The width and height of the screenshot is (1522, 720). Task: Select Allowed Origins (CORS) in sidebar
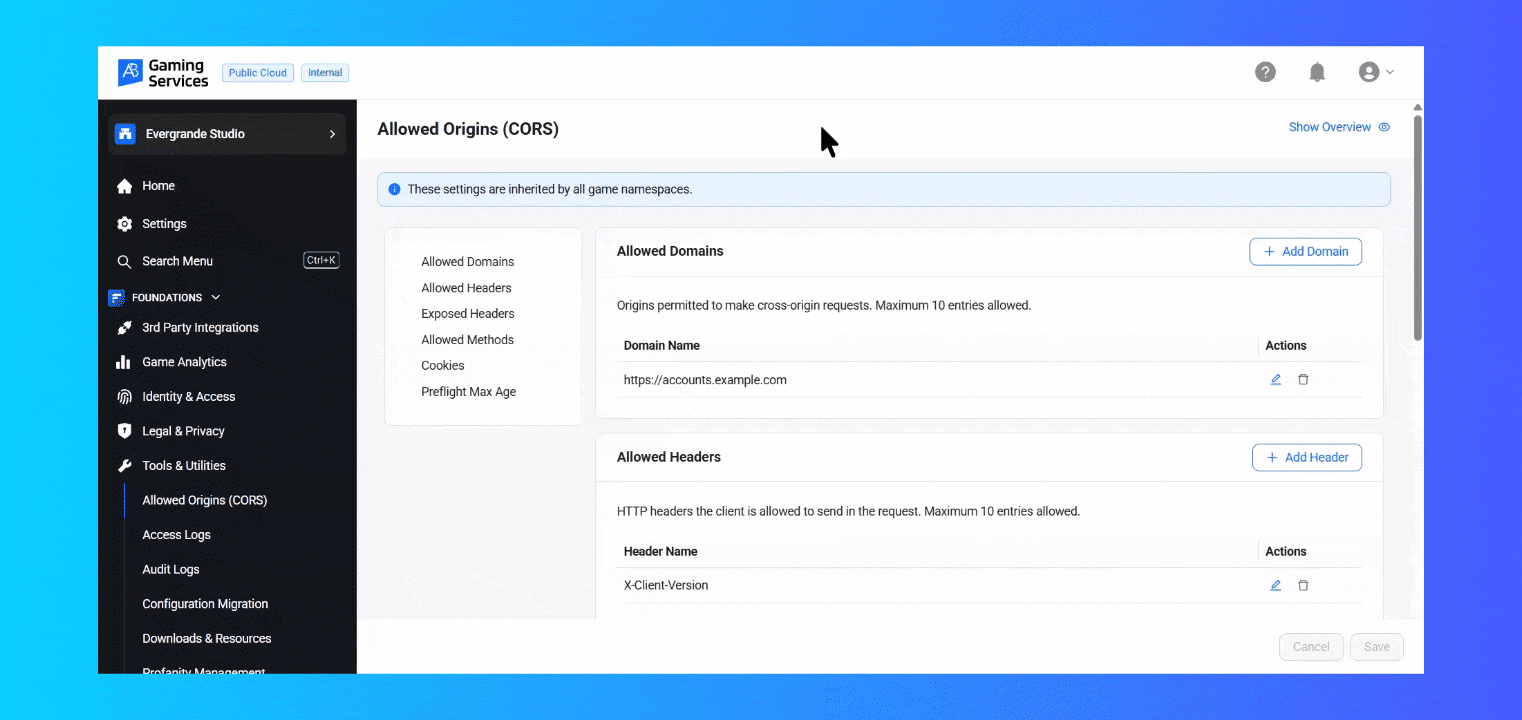click(x=204, y=500)
